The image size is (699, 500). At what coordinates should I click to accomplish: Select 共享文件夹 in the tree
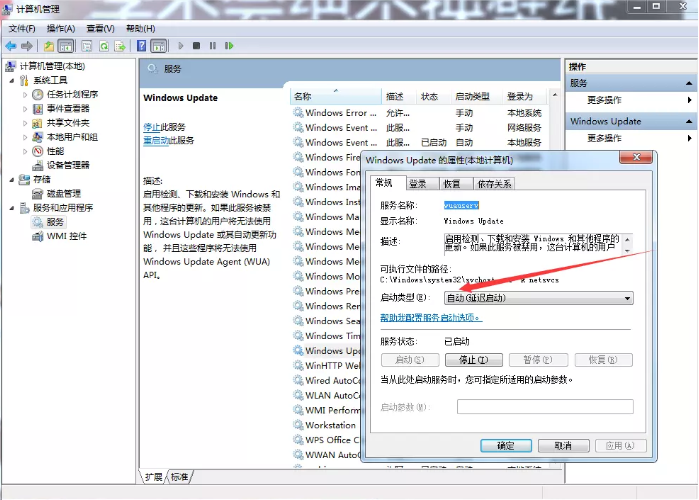tap(68, 123)
